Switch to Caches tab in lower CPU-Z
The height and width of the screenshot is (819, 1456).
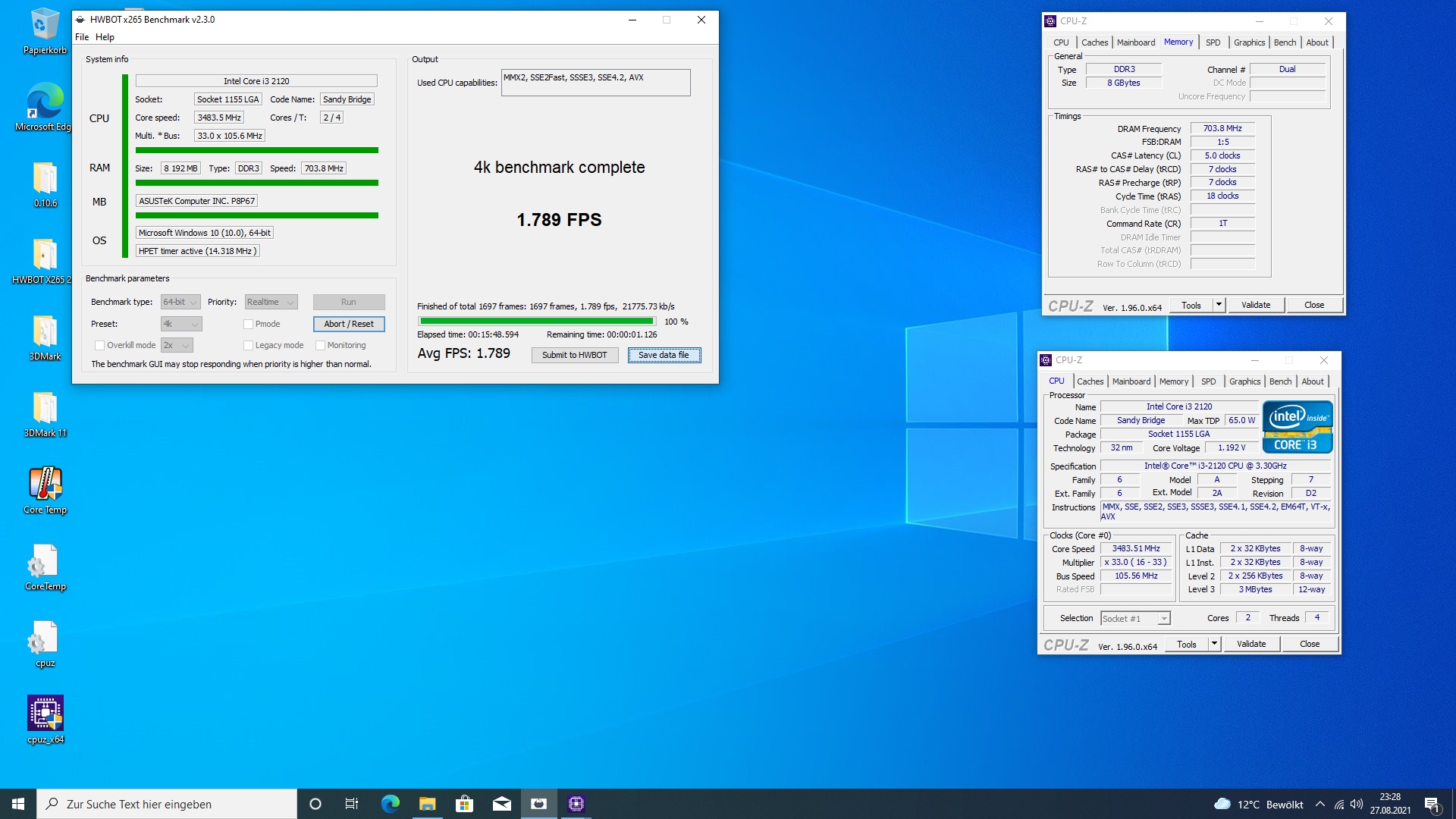click(x=1090, y=381)
